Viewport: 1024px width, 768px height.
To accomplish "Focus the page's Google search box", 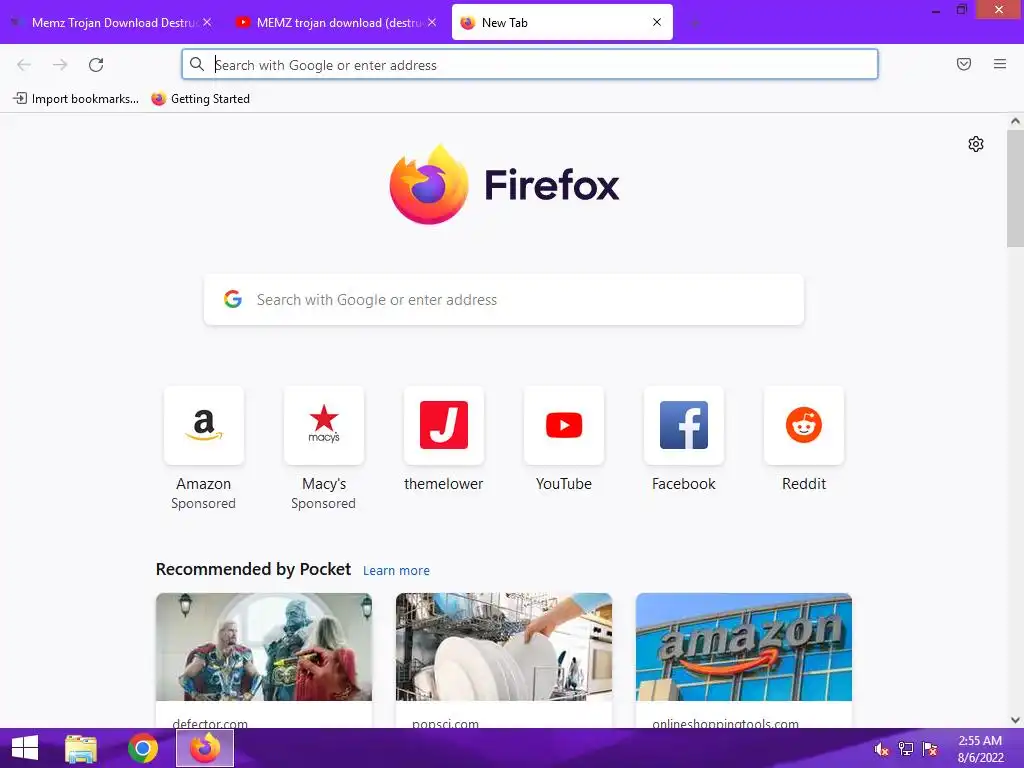I will tap(504, 300).
